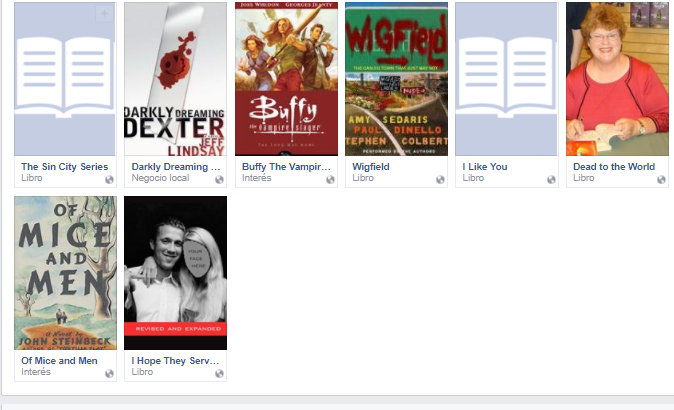
Task: Click the Darkly Dreaming Dexter cover image
Action: coord(175,79)
